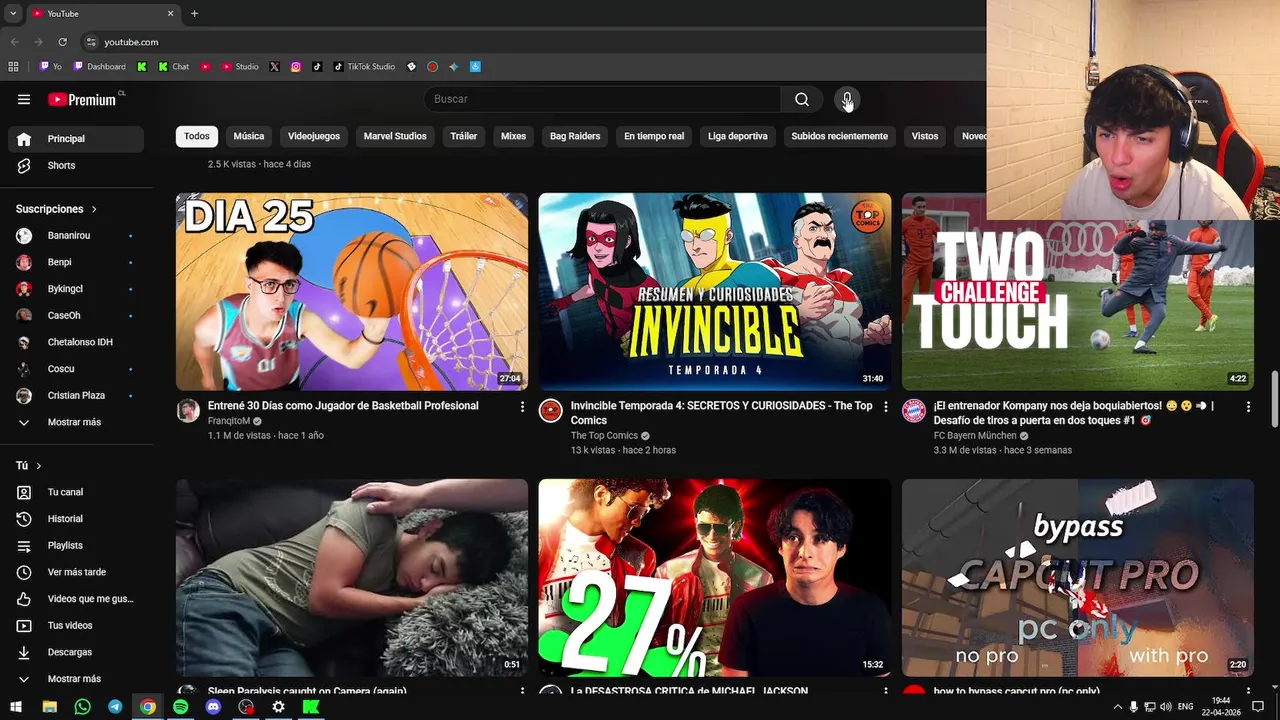
Task: Open Shorts in the sidebar
Action: [x=76, y=165]
